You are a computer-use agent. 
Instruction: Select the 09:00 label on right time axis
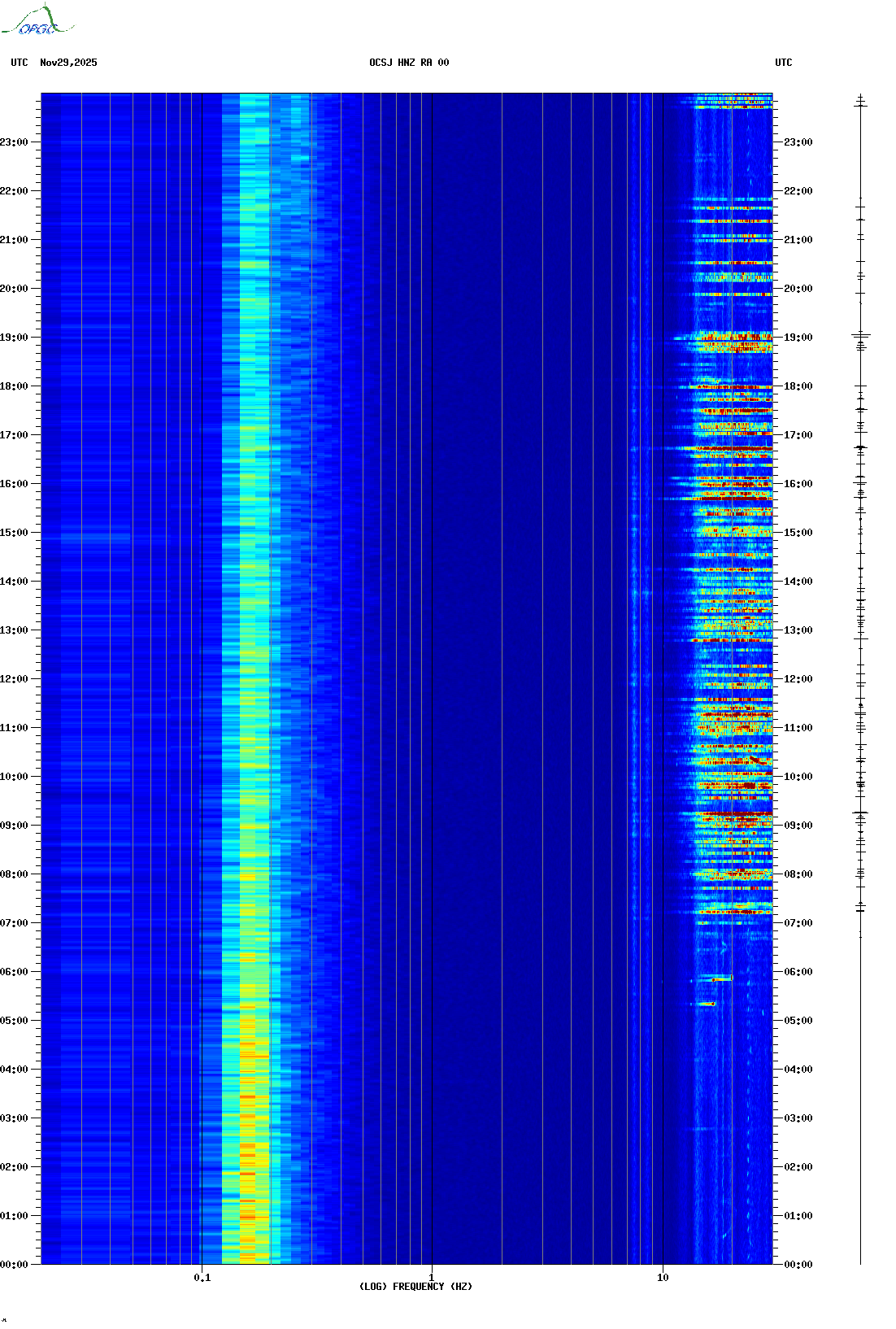pyautogui.click(x=798, y=826)
